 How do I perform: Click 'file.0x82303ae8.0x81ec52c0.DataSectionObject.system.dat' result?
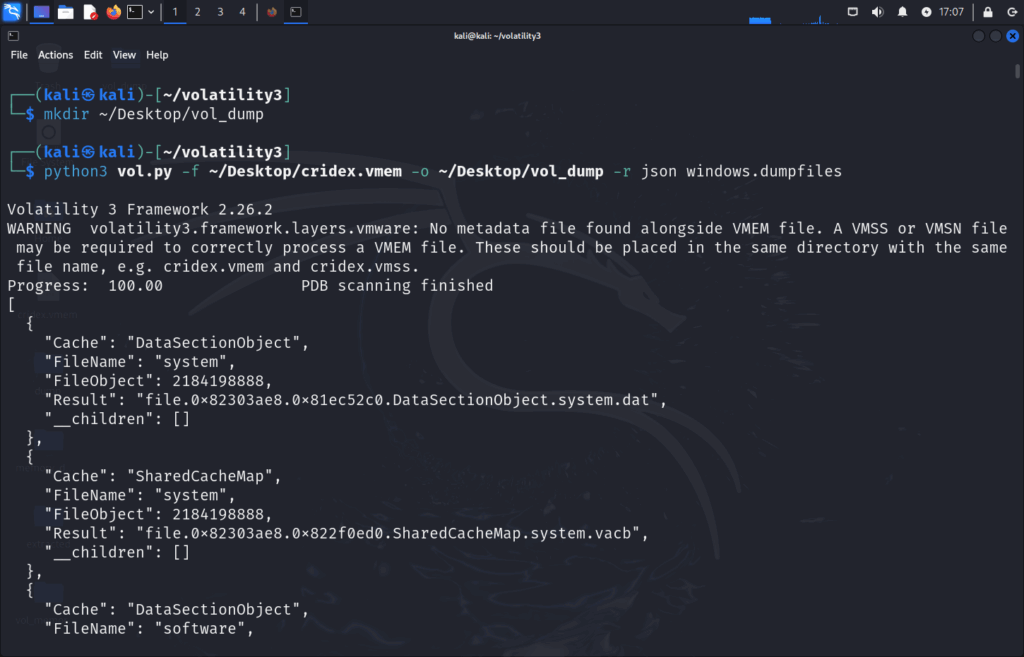click(x=397, y=400)
